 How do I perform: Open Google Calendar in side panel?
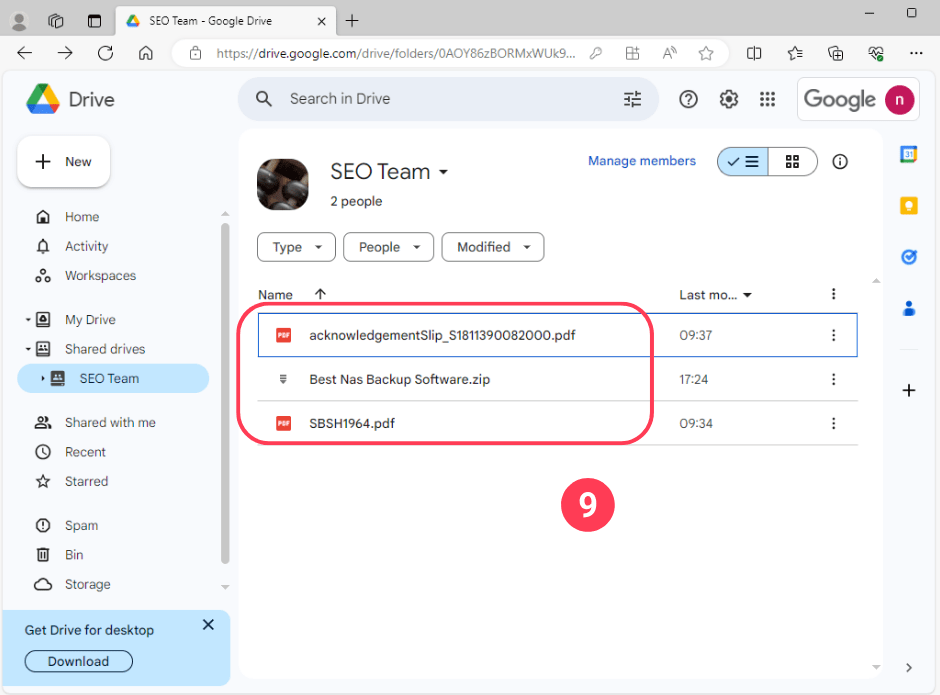908,154
